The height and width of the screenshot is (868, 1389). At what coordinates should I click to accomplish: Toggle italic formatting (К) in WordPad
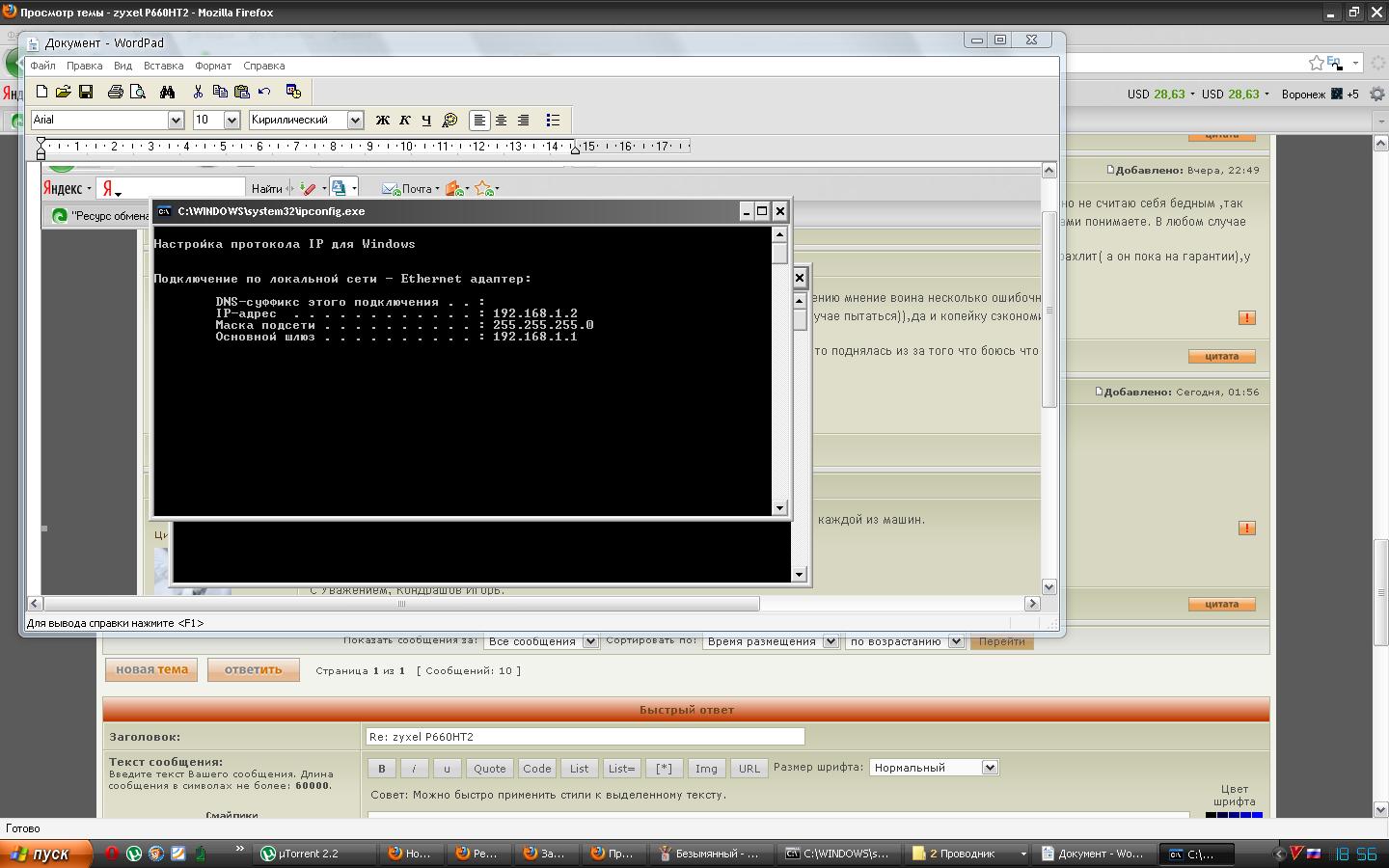pos(404,121)
